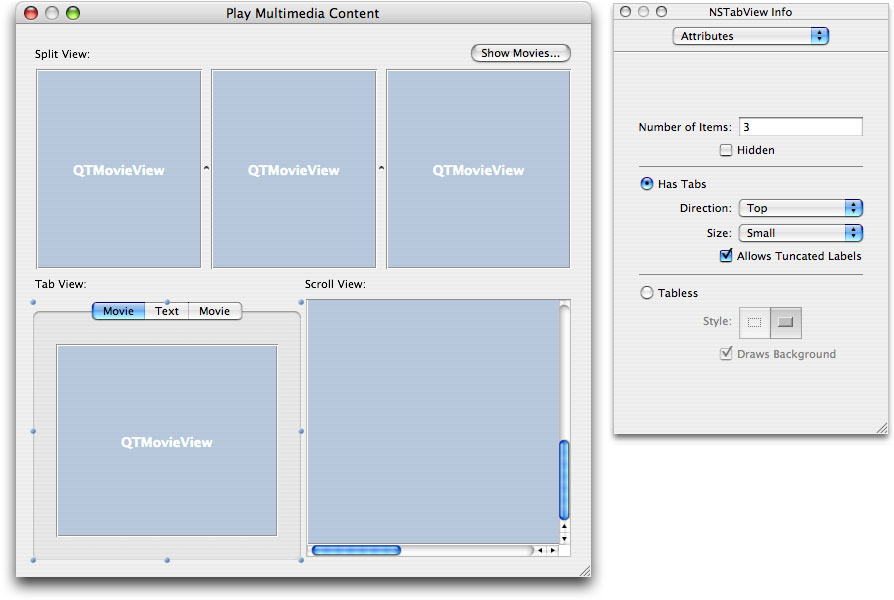Enable the Draws Background checkbox
Screen dimensions: 894x600
coord(726,353)
